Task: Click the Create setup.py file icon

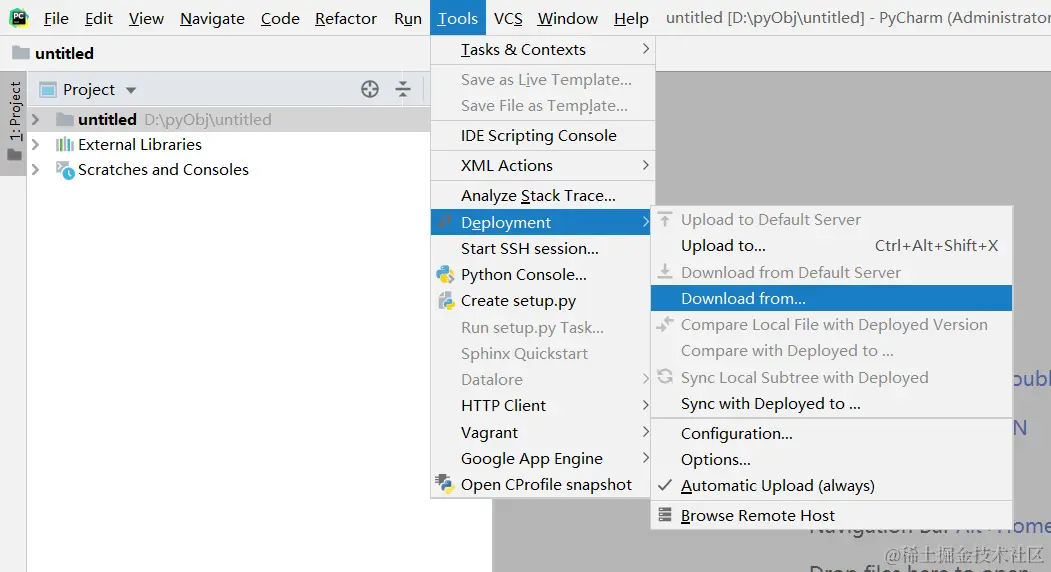Action: tap(446, 301)
